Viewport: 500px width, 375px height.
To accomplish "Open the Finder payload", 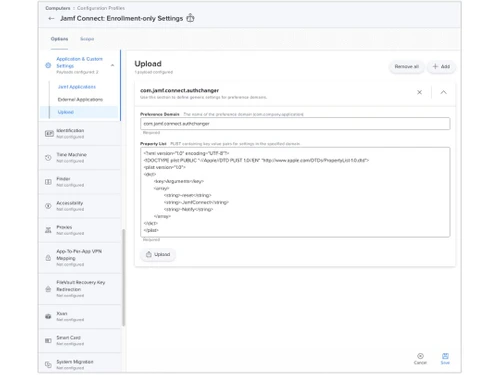I will tap(80, 182).
